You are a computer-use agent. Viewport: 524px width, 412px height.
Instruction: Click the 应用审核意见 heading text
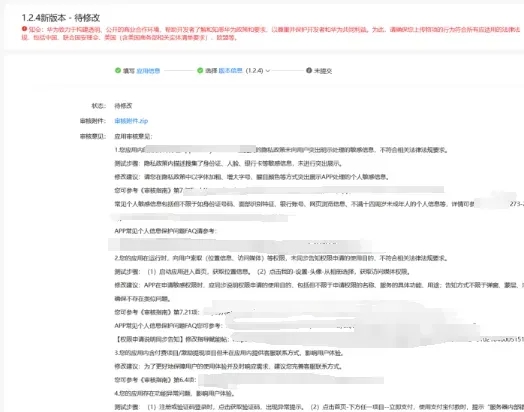(133, 136)
